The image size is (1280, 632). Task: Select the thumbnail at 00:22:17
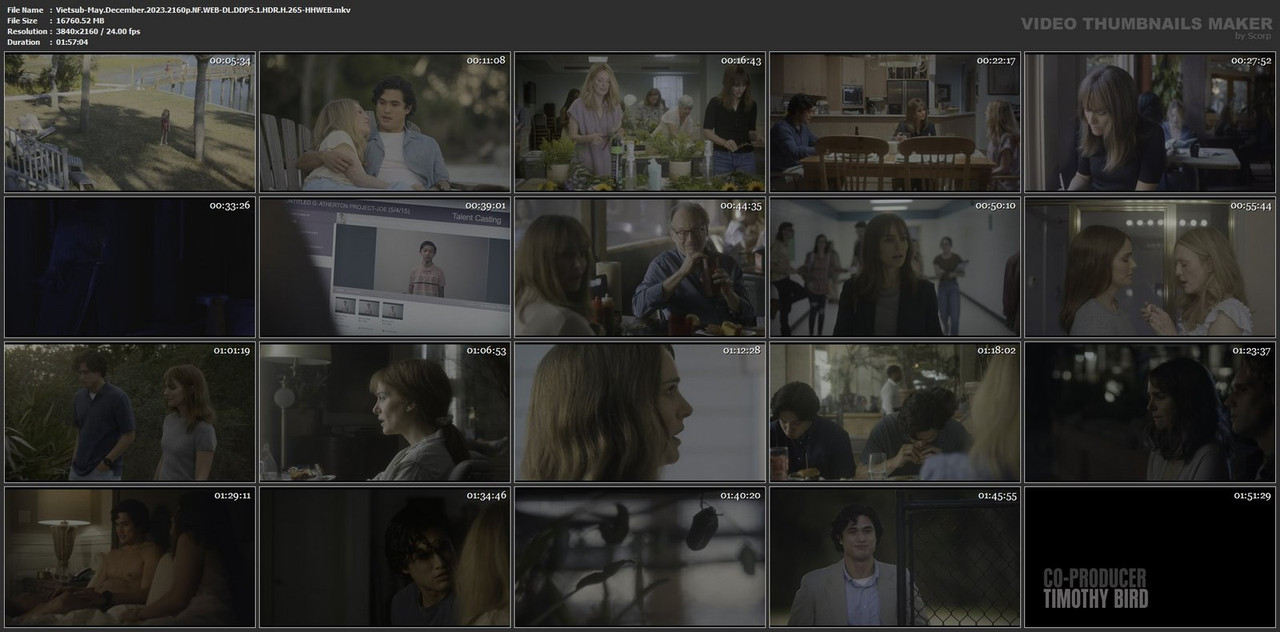pos(895,122)
